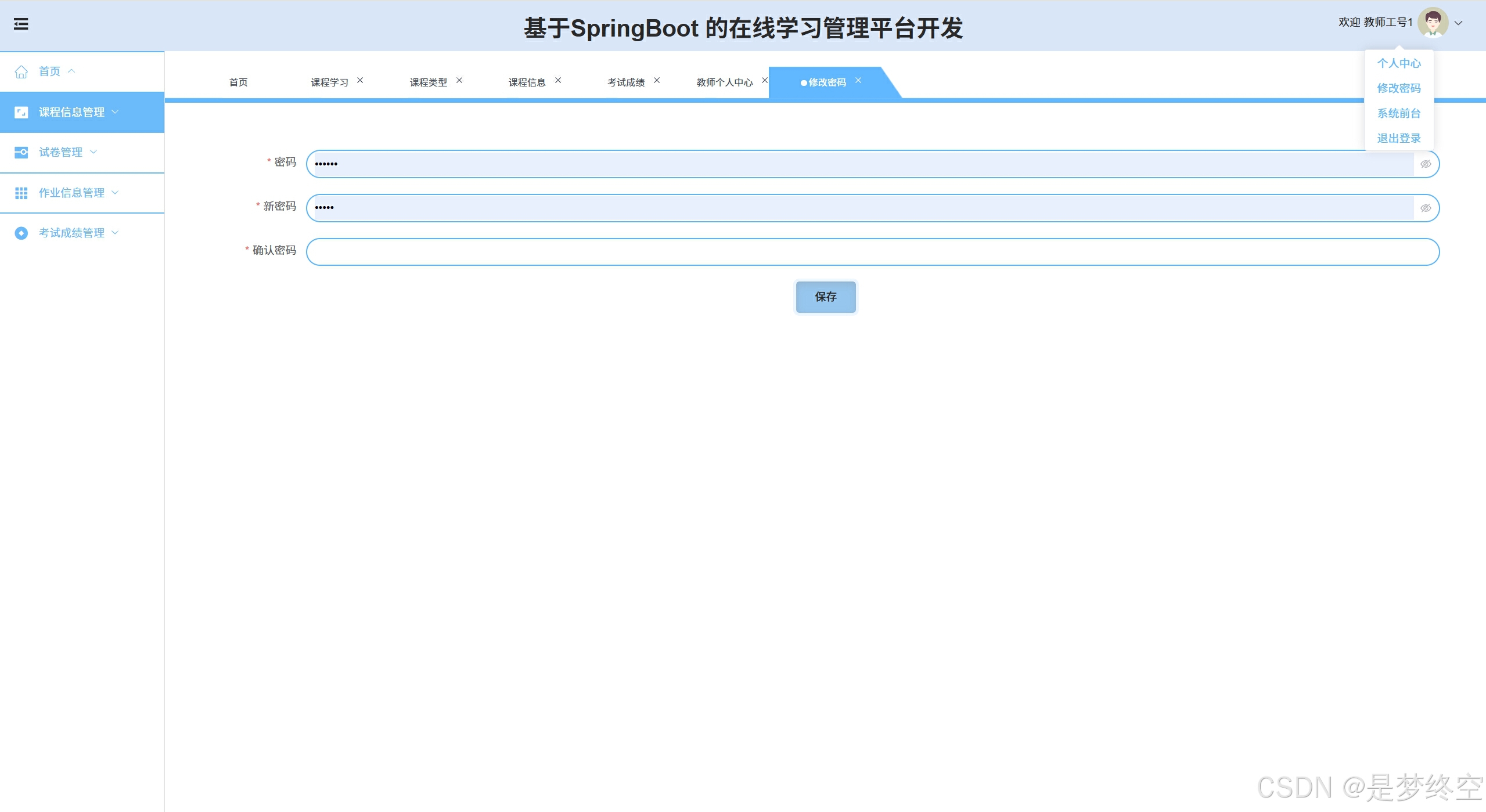Show the 密码 field's hidden text

[1425, 164]
